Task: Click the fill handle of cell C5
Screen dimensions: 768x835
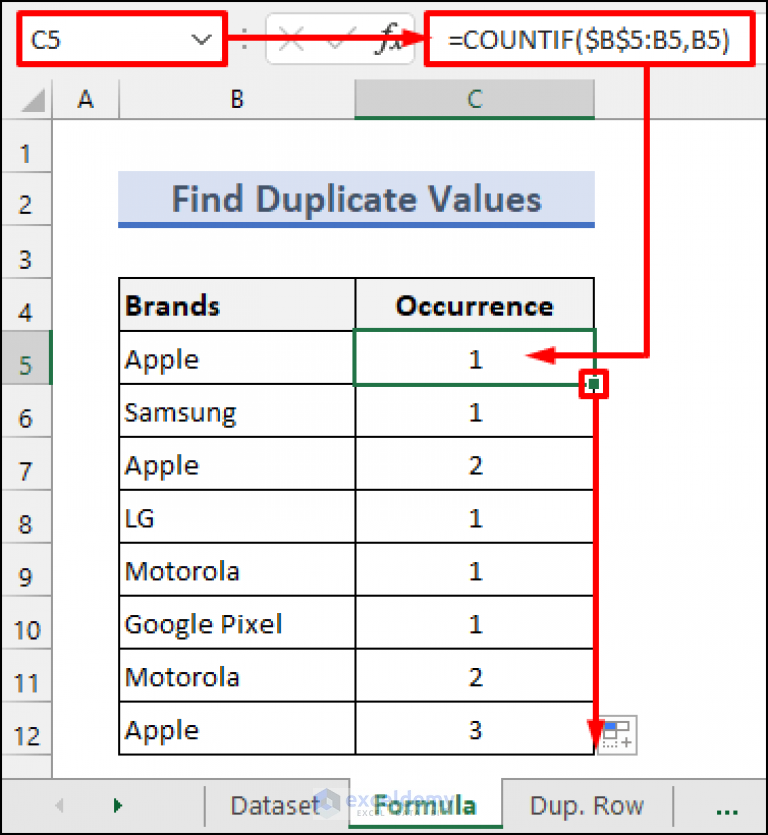Action: pos(594,383)
